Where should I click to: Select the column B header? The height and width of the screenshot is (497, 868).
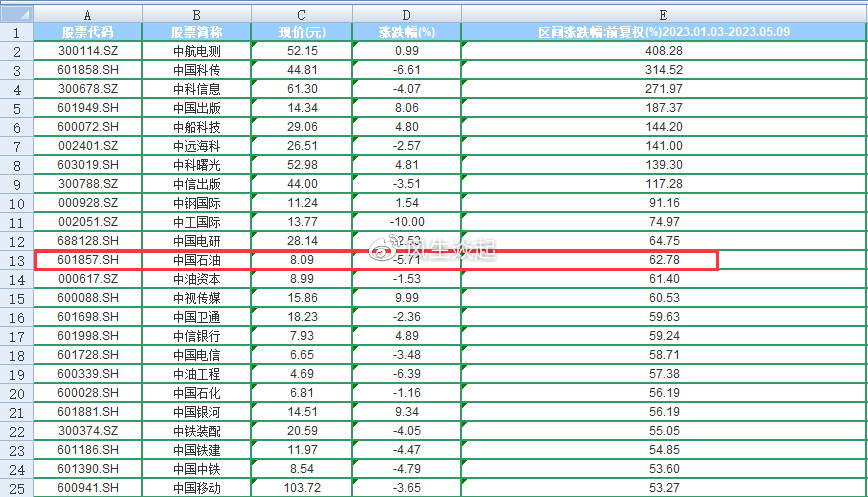197,15
